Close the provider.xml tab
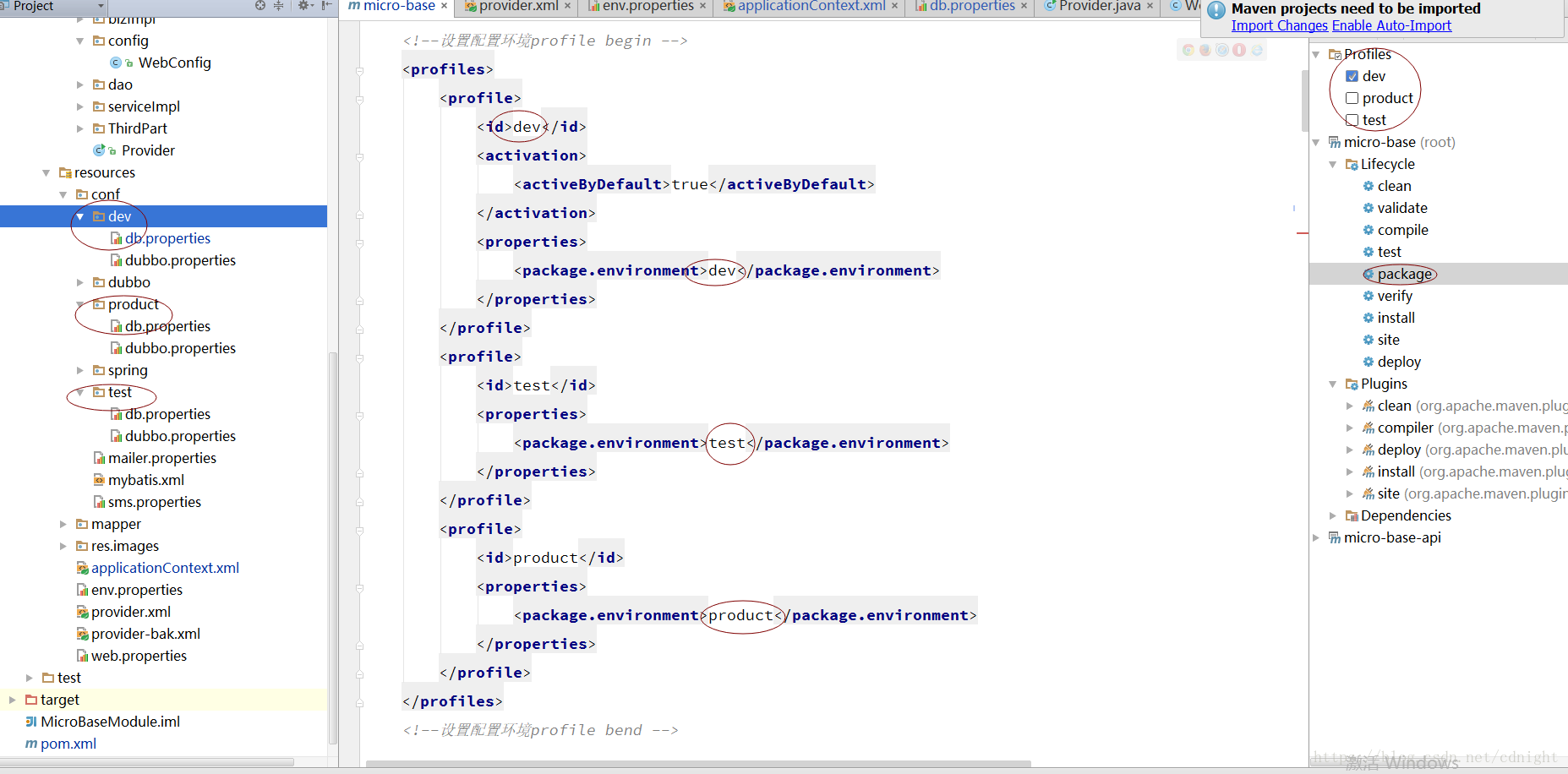 [568, 6]
